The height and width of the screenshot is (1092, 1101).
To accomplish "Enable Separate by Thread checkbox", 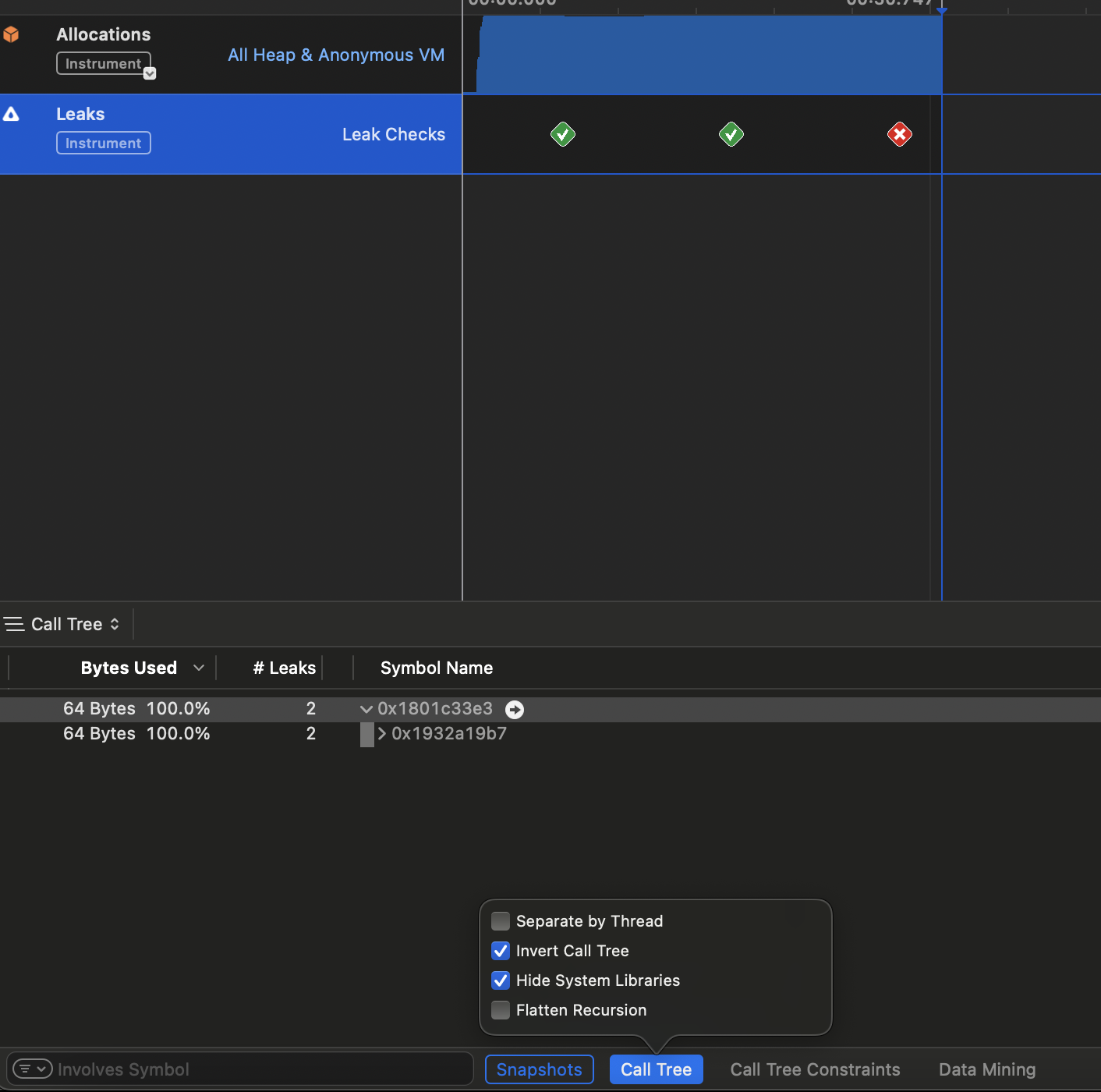I will coord(501,921).
